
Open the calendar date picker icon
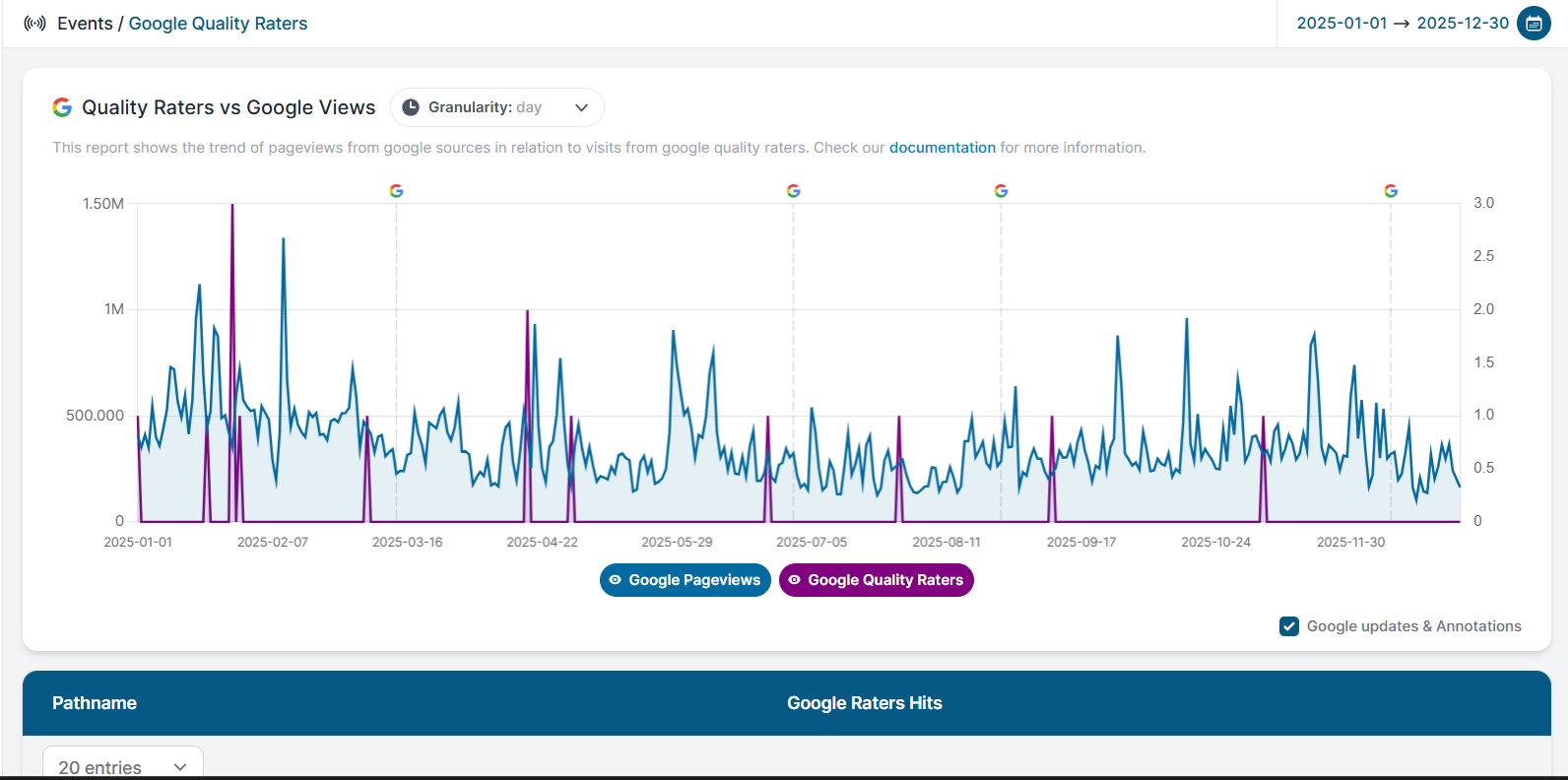click(x=1534, y=24)
